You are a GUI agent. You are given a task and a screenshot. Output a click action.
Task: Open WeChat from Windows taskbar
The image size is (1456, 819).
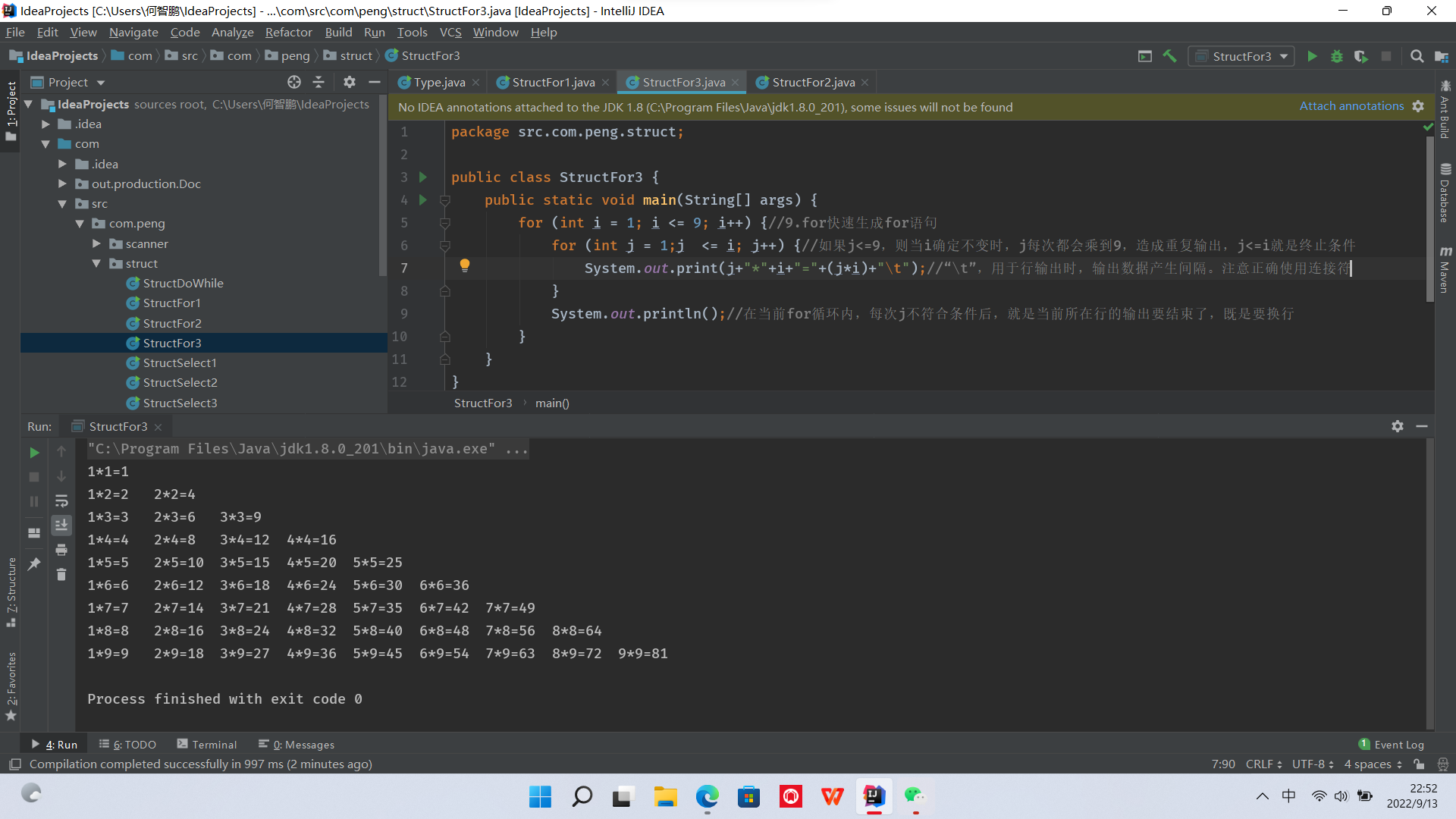point(915,796)
